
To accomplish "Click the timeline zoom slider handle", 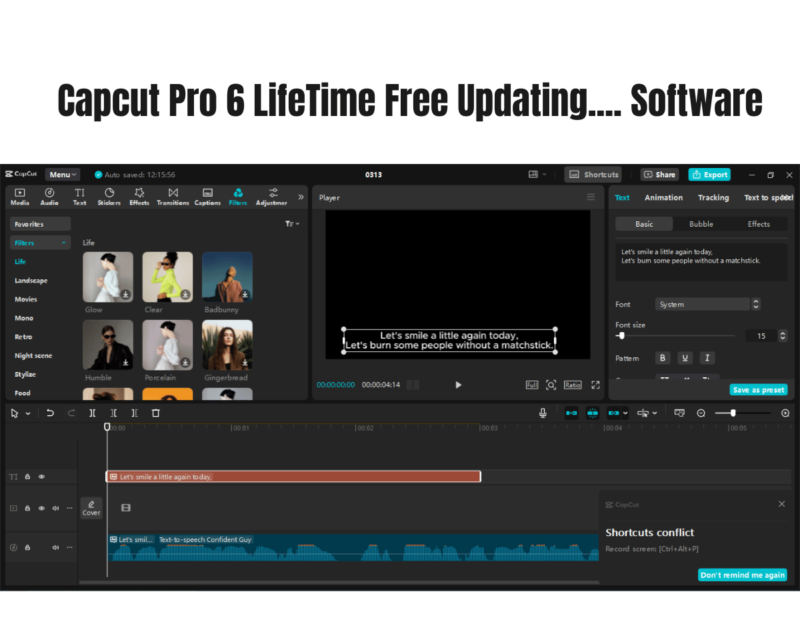I will [x=733, y=413].
